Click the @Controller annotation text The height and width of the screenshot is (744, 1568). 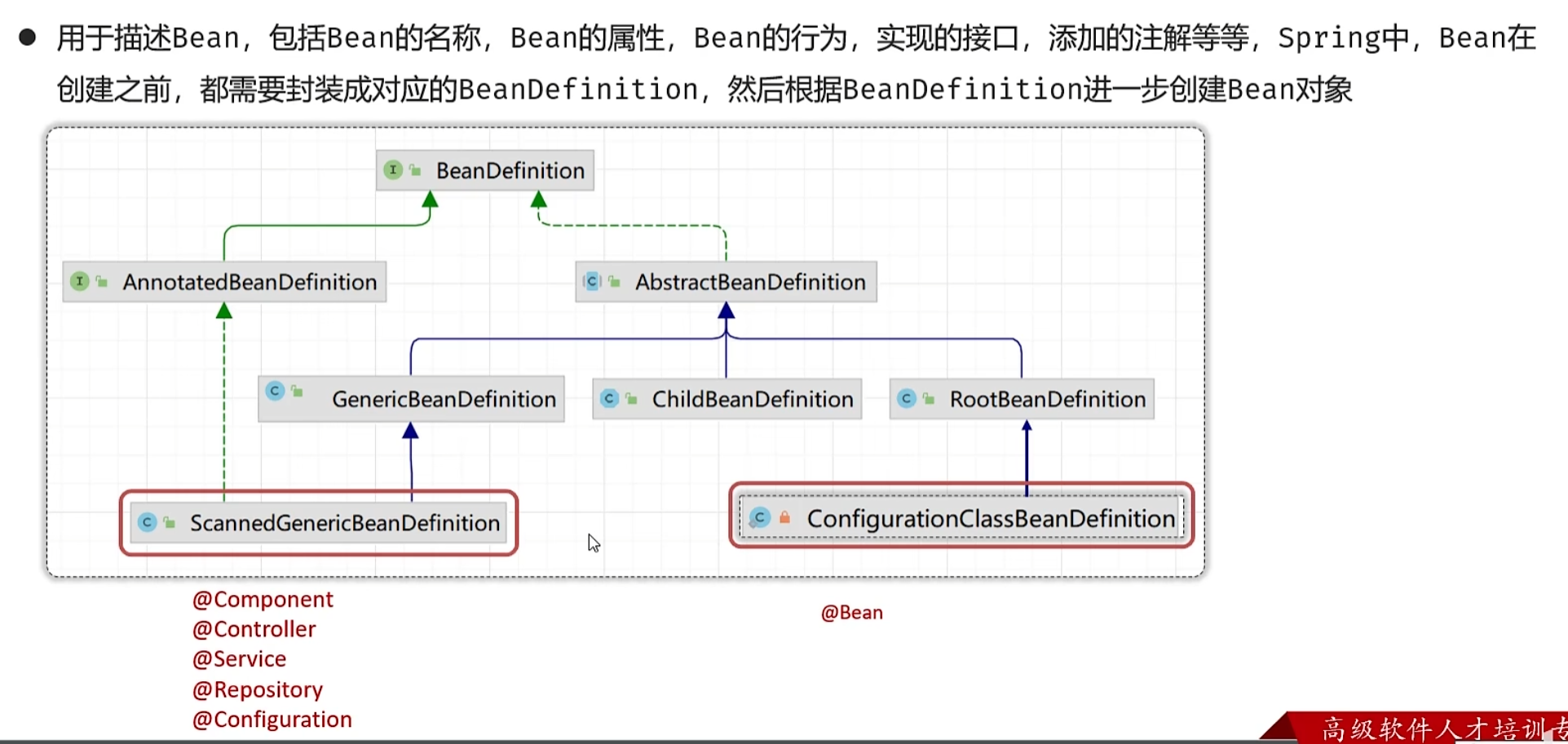tap(254, 629)
